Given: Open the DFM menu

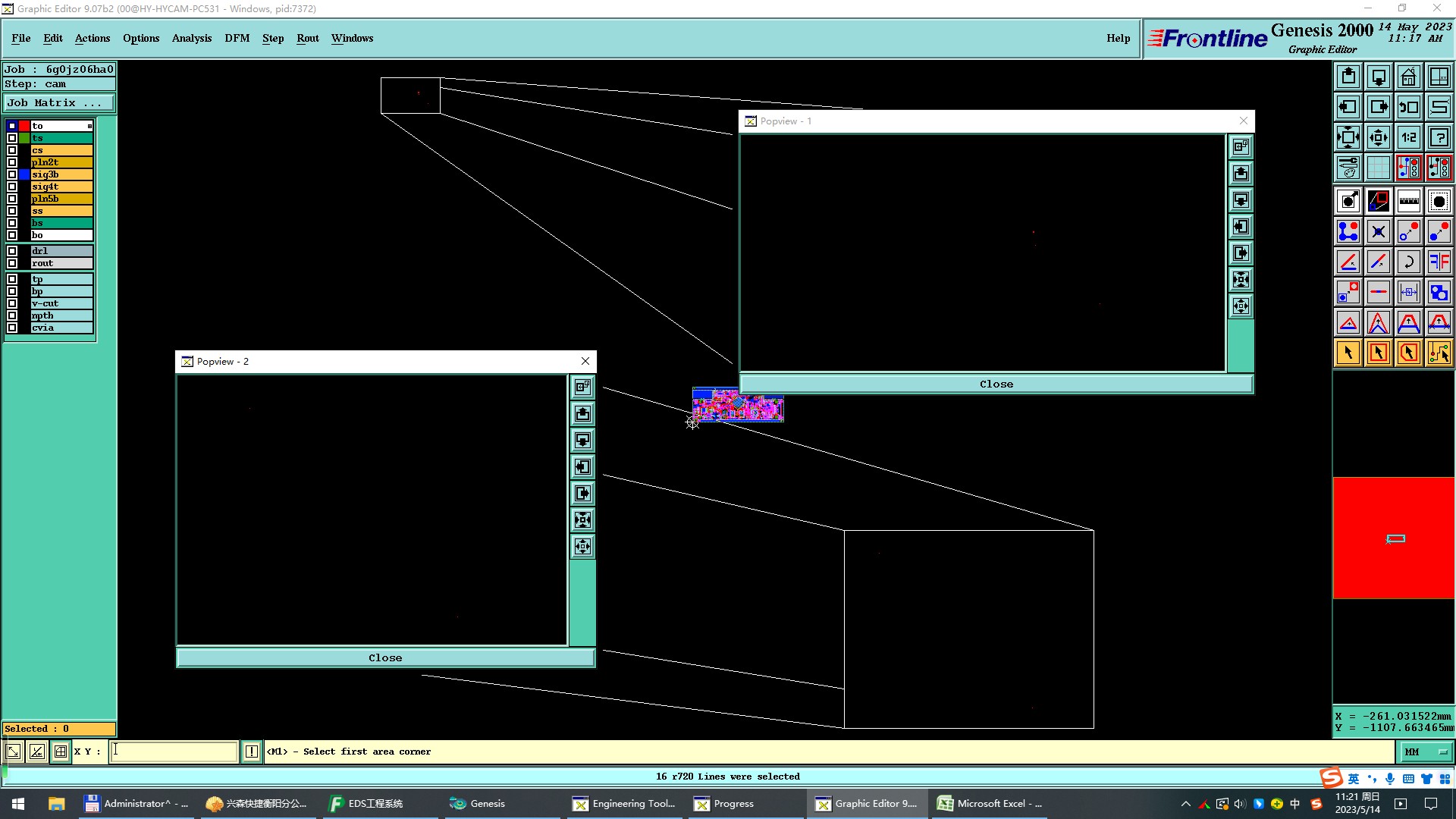Looking at the screenshot, I should coord(237,38).
